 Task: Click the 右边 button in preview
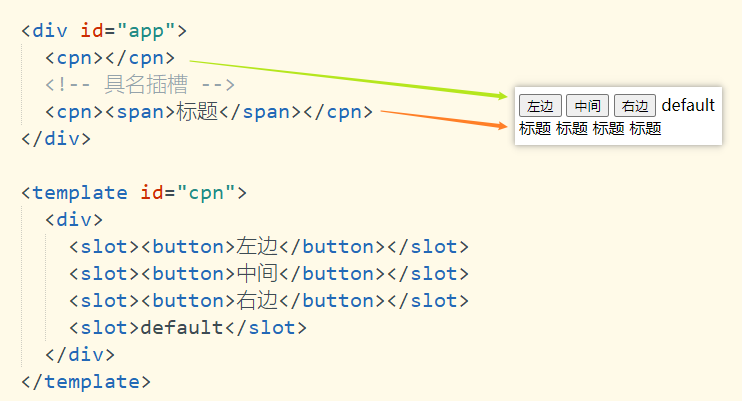click(635, 106)
